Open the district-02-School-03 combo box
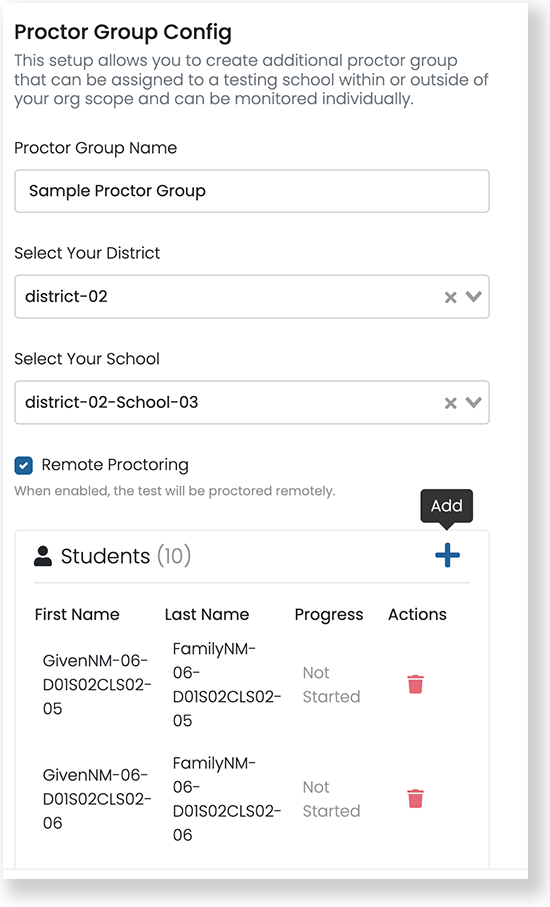Screen dimensions: 550x907 pos(252,403)
